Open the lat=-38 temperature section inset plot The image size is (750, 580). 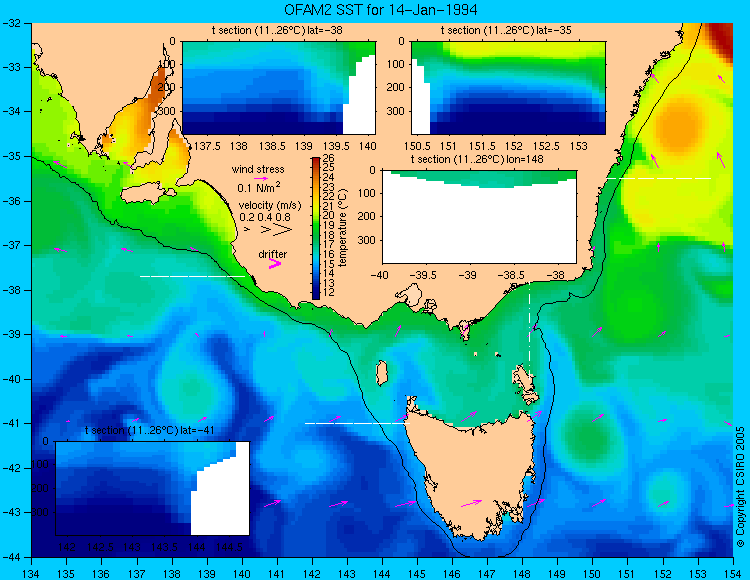279,88
